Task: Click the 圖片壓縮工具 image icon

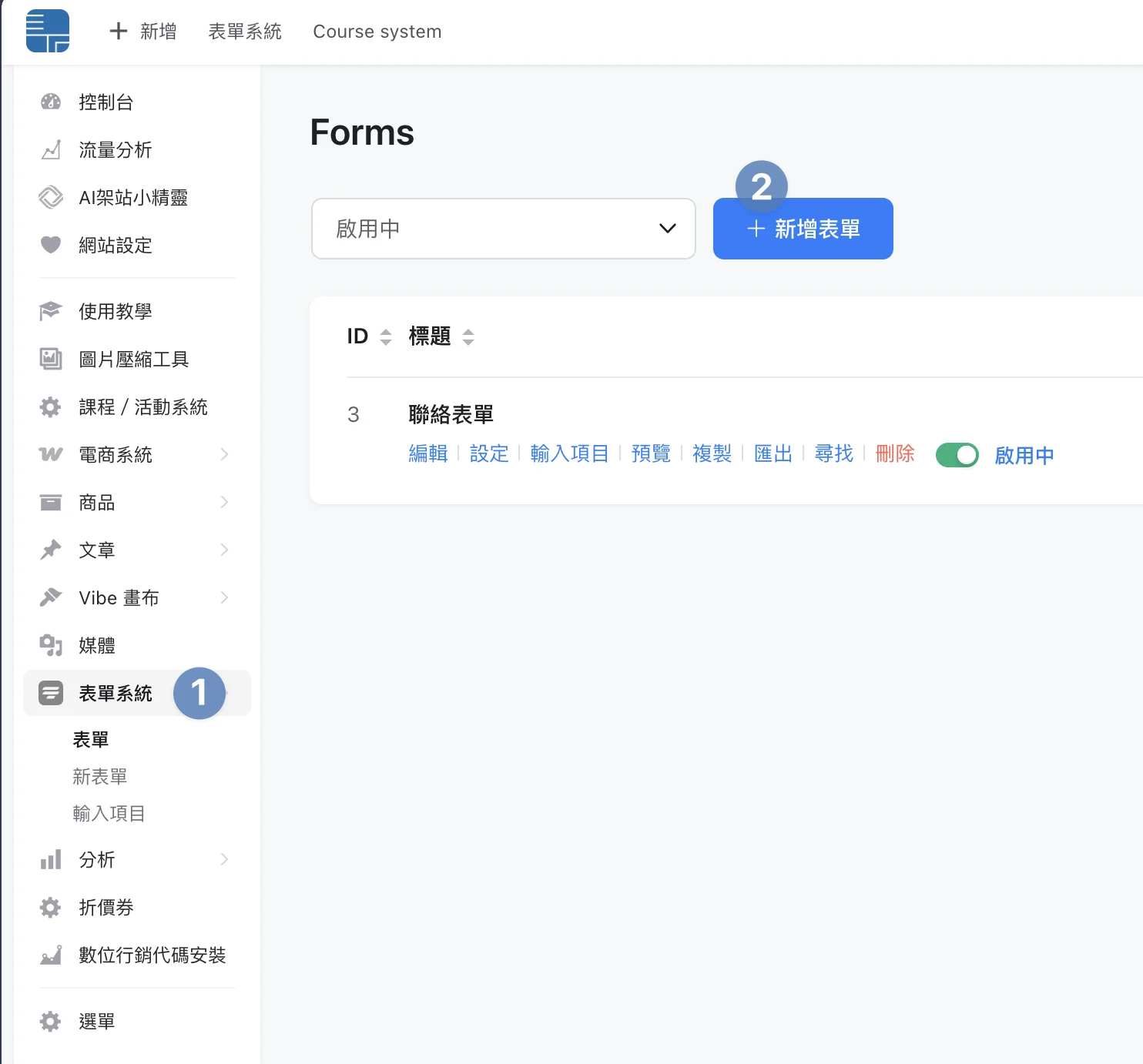Action: click(51, 359)
